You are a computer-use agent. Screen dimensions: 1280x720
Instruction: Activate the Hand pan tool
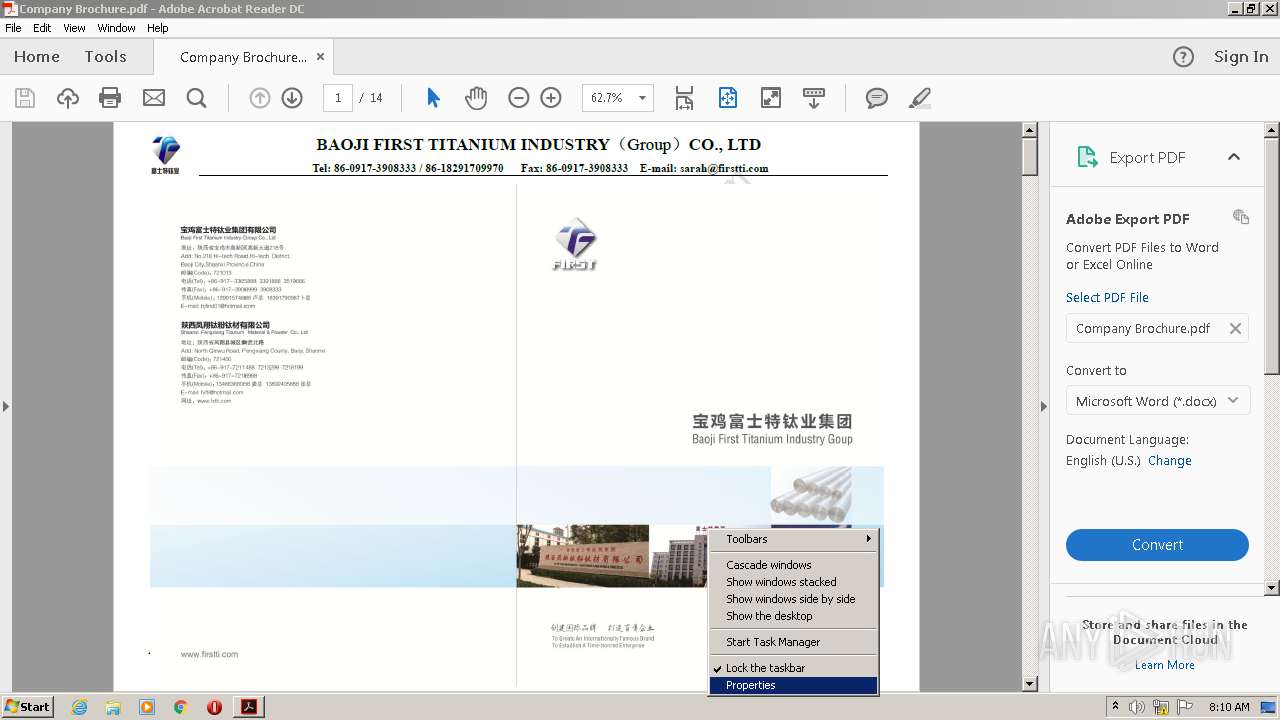pos(476,98)
